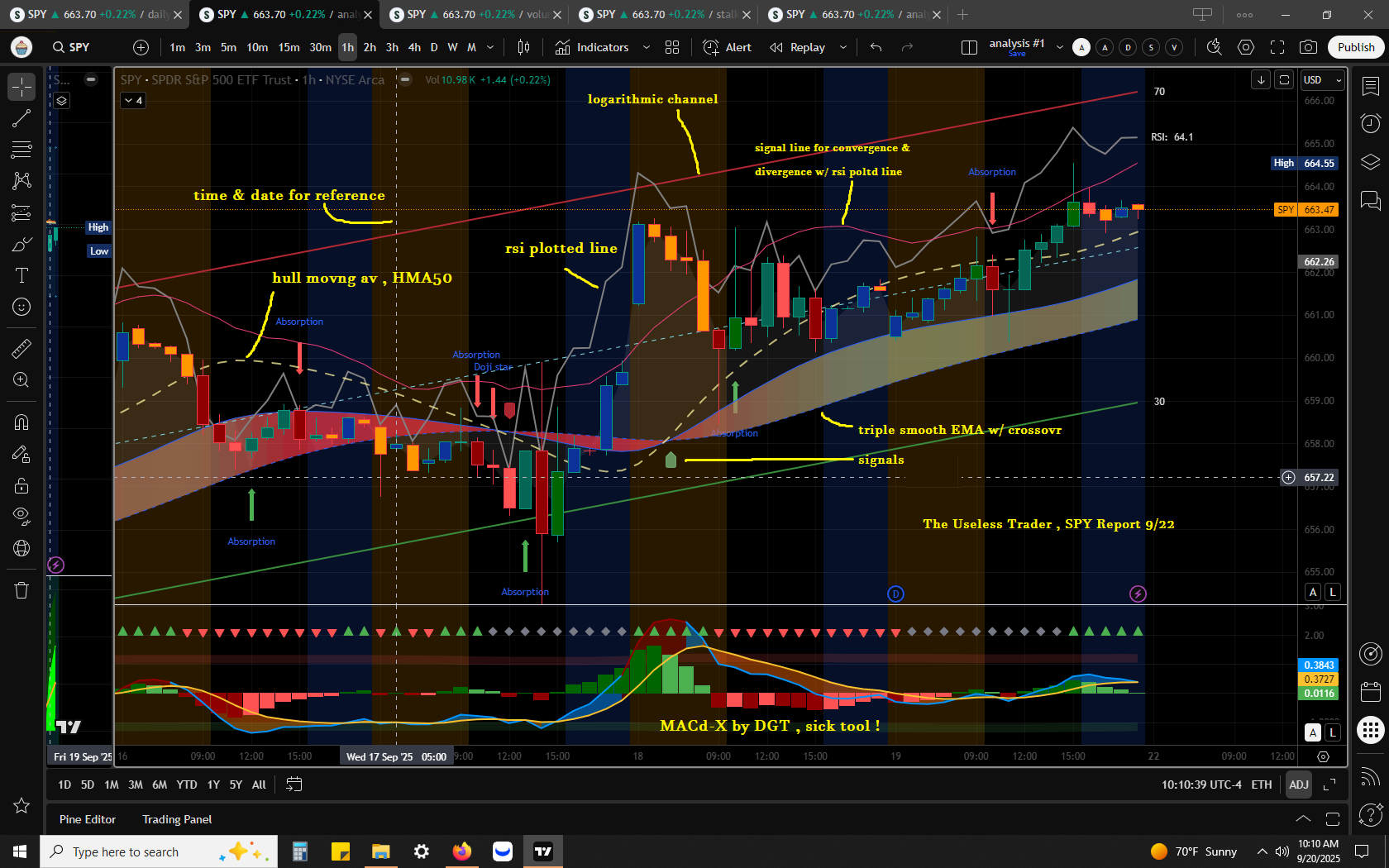
Task: Switch to the 5m timeframe
Action: click(x=228, y=47)
